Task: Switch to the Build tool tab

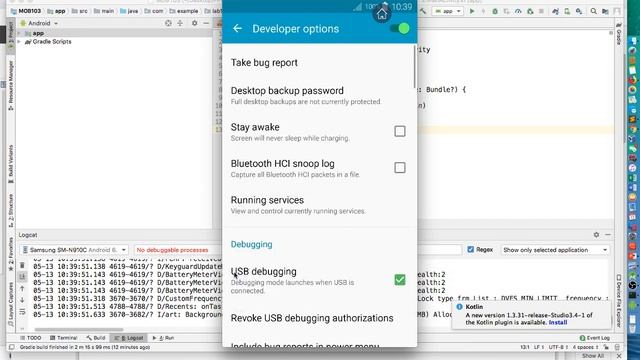Action: [x=96, y=338]
